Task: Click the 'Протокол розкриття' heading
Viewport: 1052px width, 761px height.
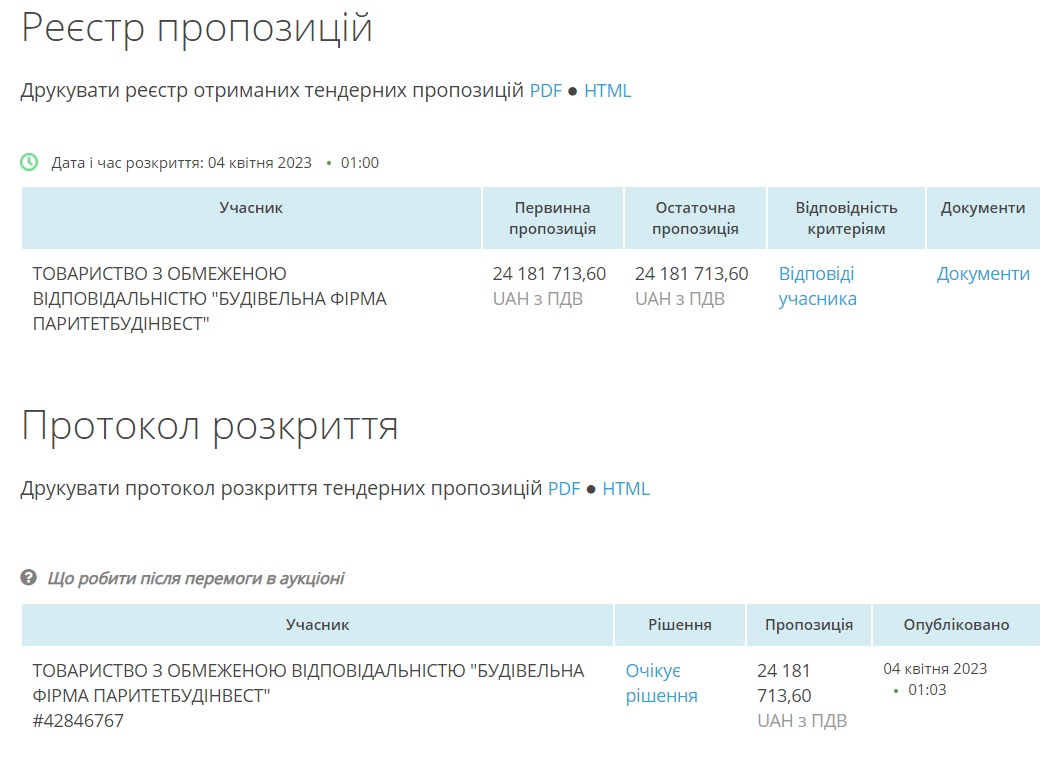Action: [x=210, y=426]
